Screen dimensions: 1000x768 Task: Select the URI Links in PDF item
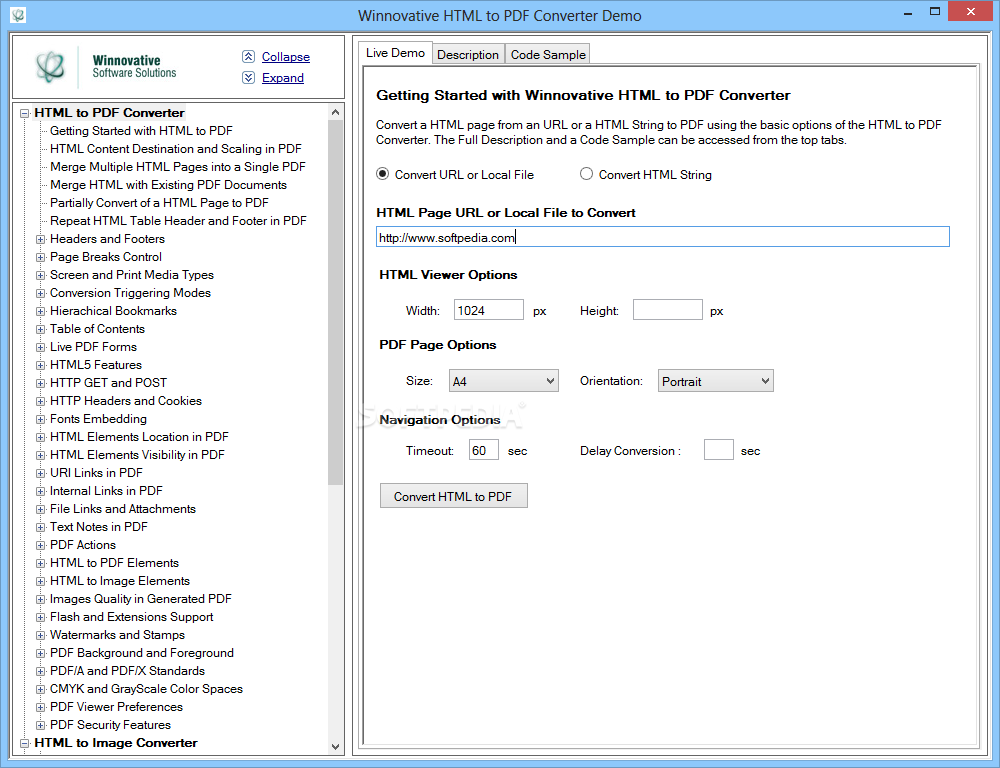tap(96, 473)
